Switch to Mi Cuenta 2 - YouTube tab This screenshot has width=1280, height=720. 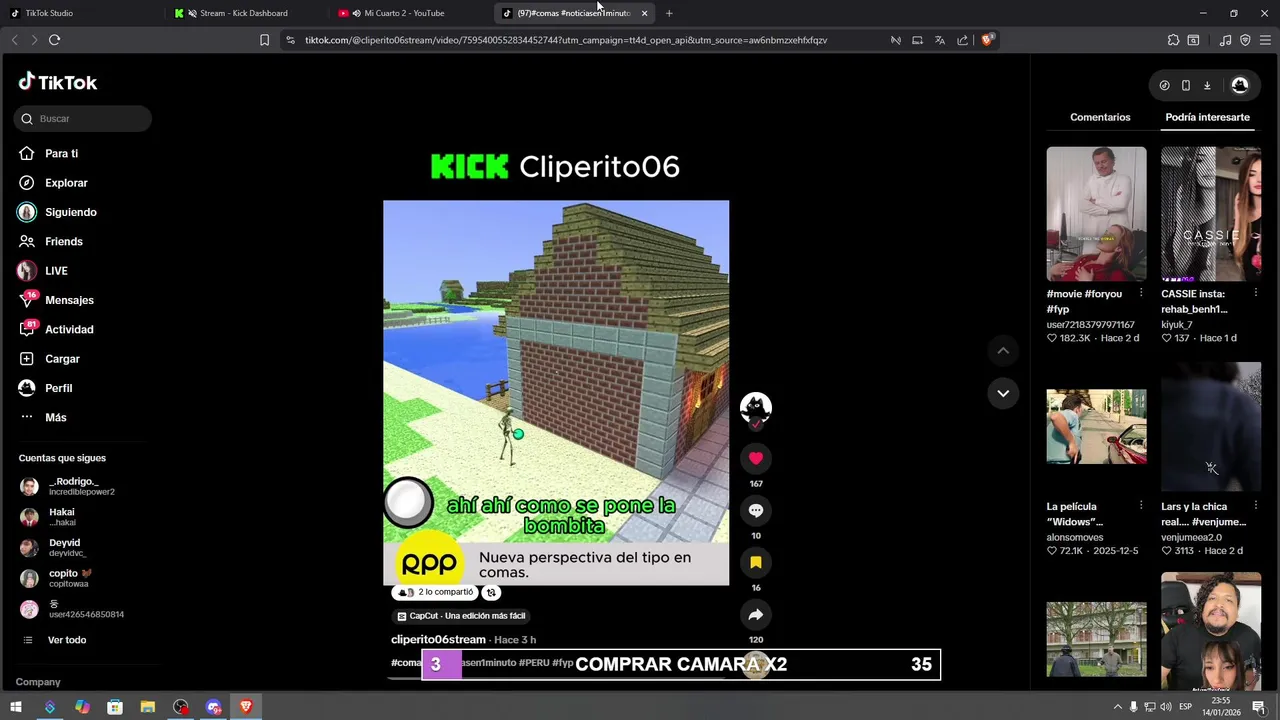click(408, 13)
